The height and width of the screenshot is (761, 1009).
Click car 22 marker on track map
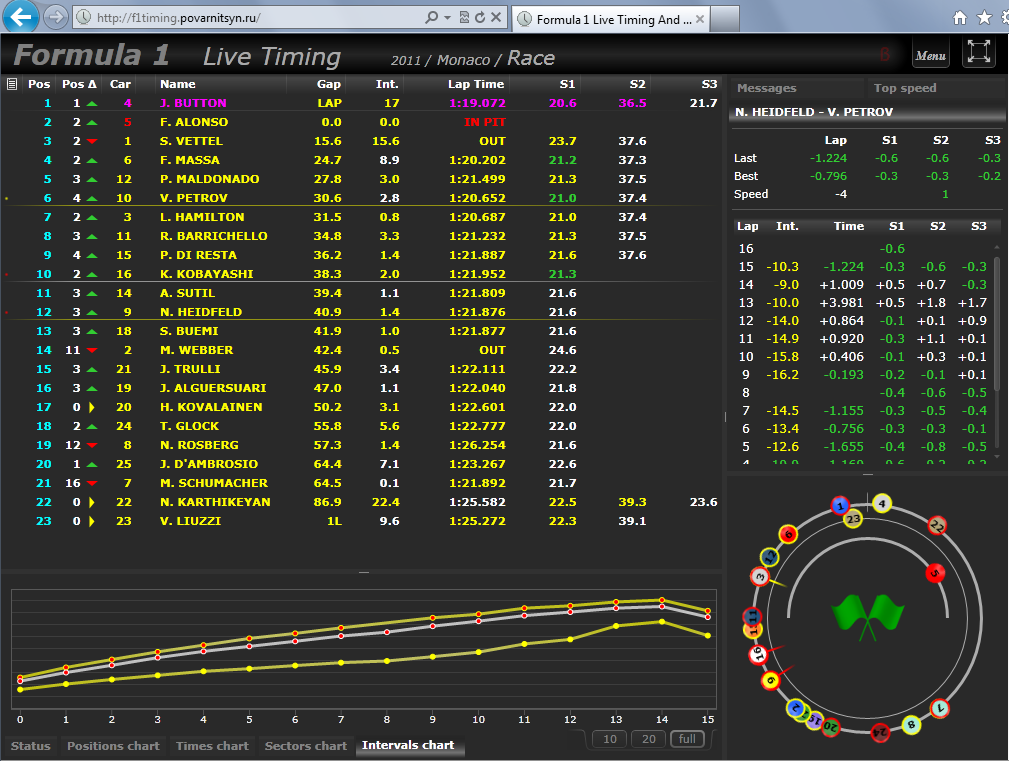[x=938, y=526]
